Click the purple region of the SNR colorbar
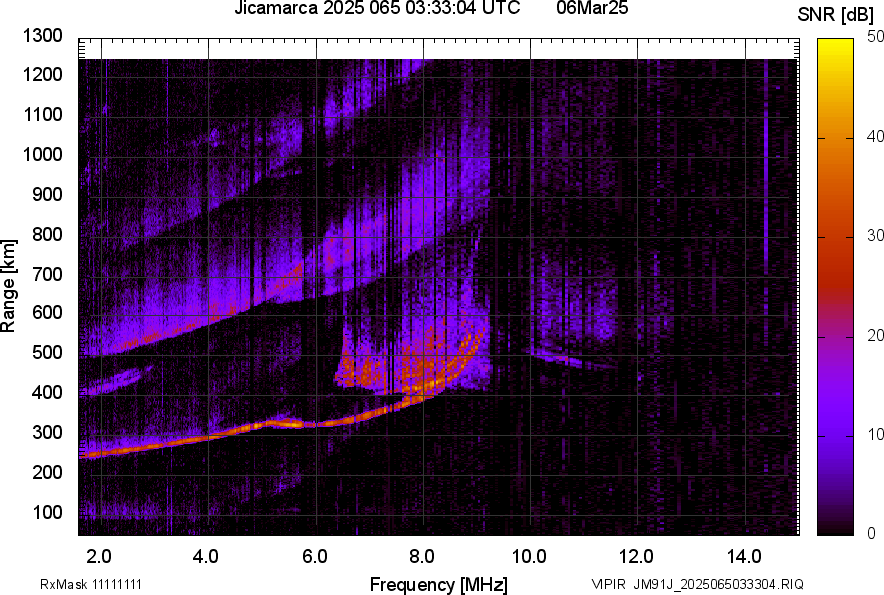 [833, 420]
